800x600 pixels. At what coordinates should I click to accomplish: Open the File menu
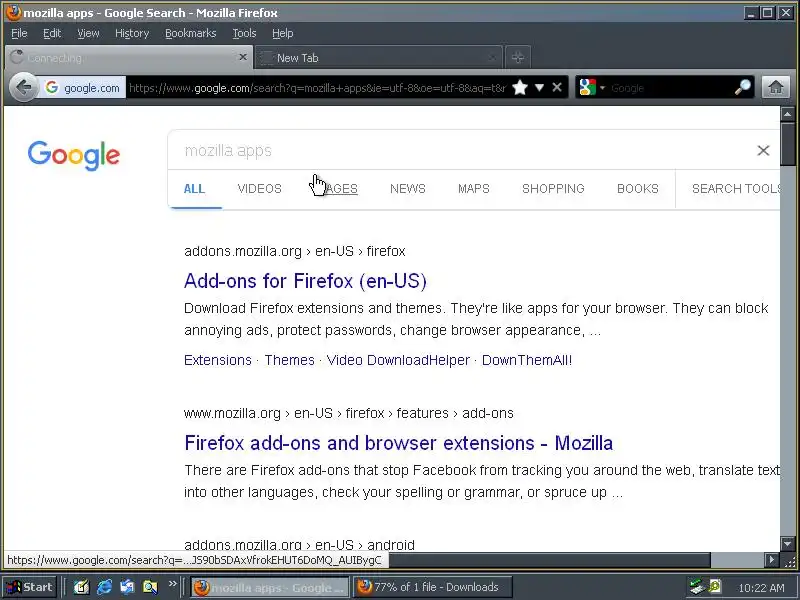pyautogui.click(x=19, y=33)
